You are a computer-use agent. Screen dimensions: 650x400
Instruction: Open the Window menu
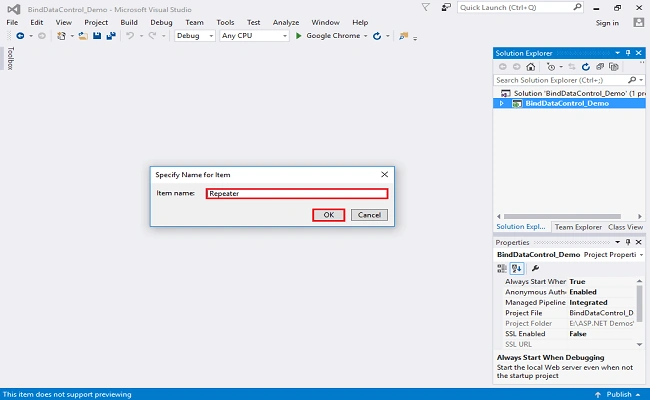point(325,22)
